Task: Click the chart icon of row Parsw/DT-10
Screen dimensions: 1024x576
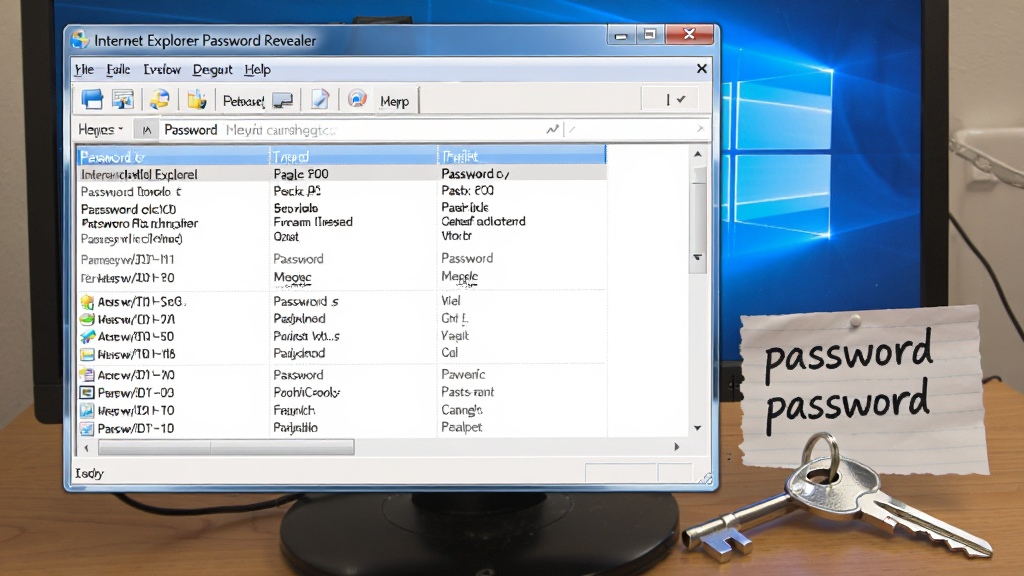Action: (87, 428)
